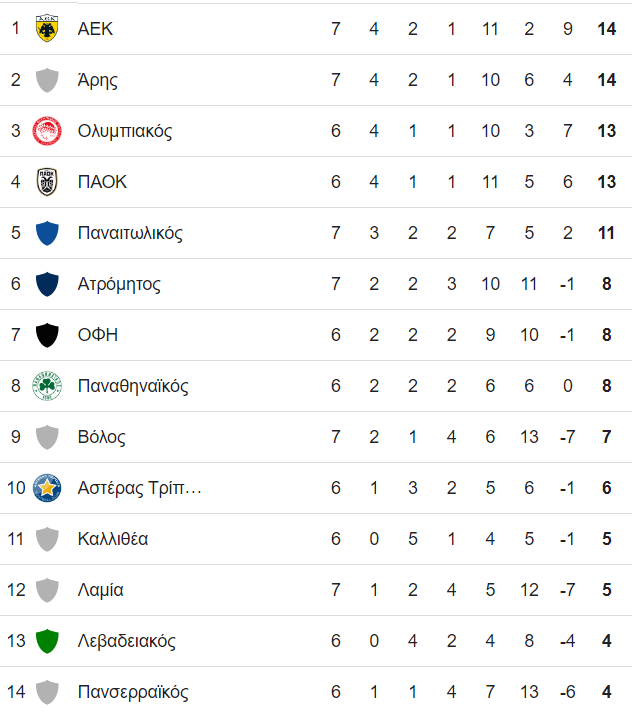The width and height of the screenshot is (632, 721).
Task: Click AEK's bold points total 14
Action: [x=606, y=29]
